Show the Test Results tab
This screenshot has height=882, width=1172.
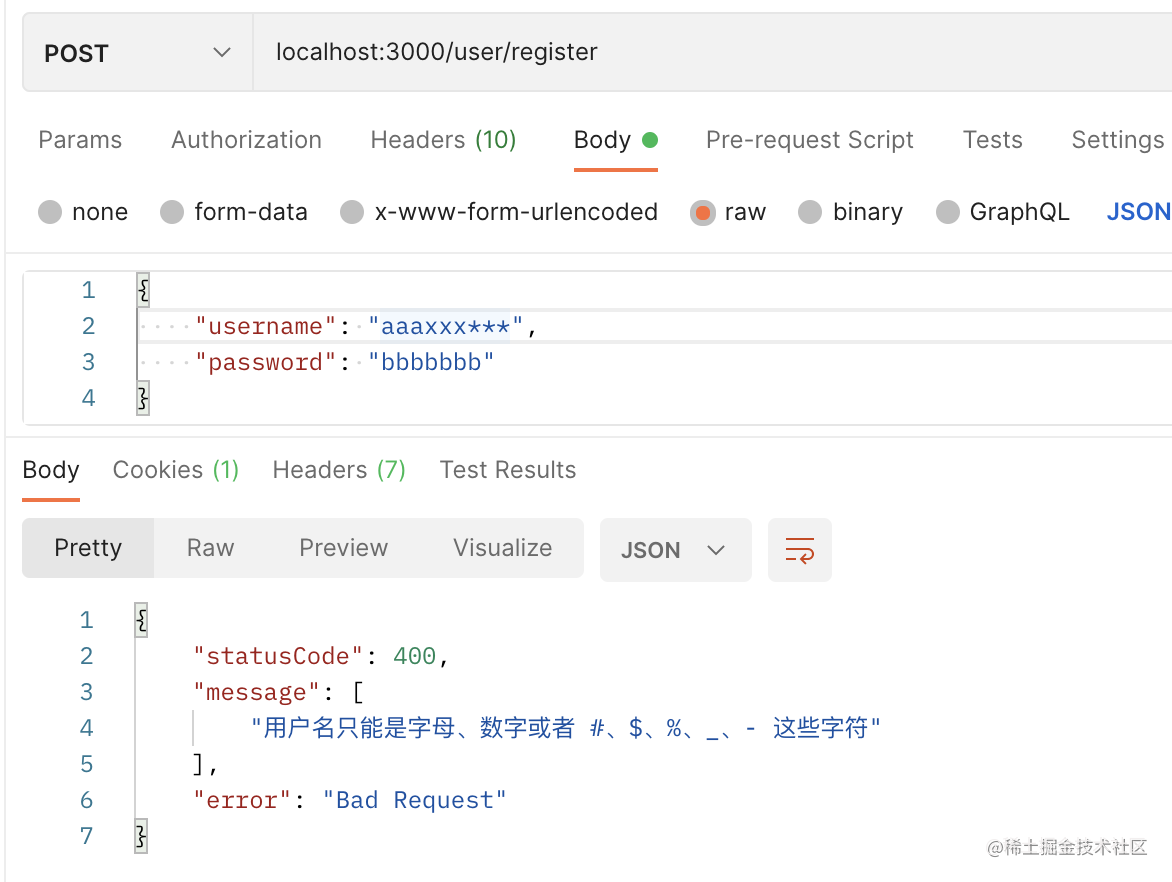tap(507, 470)
